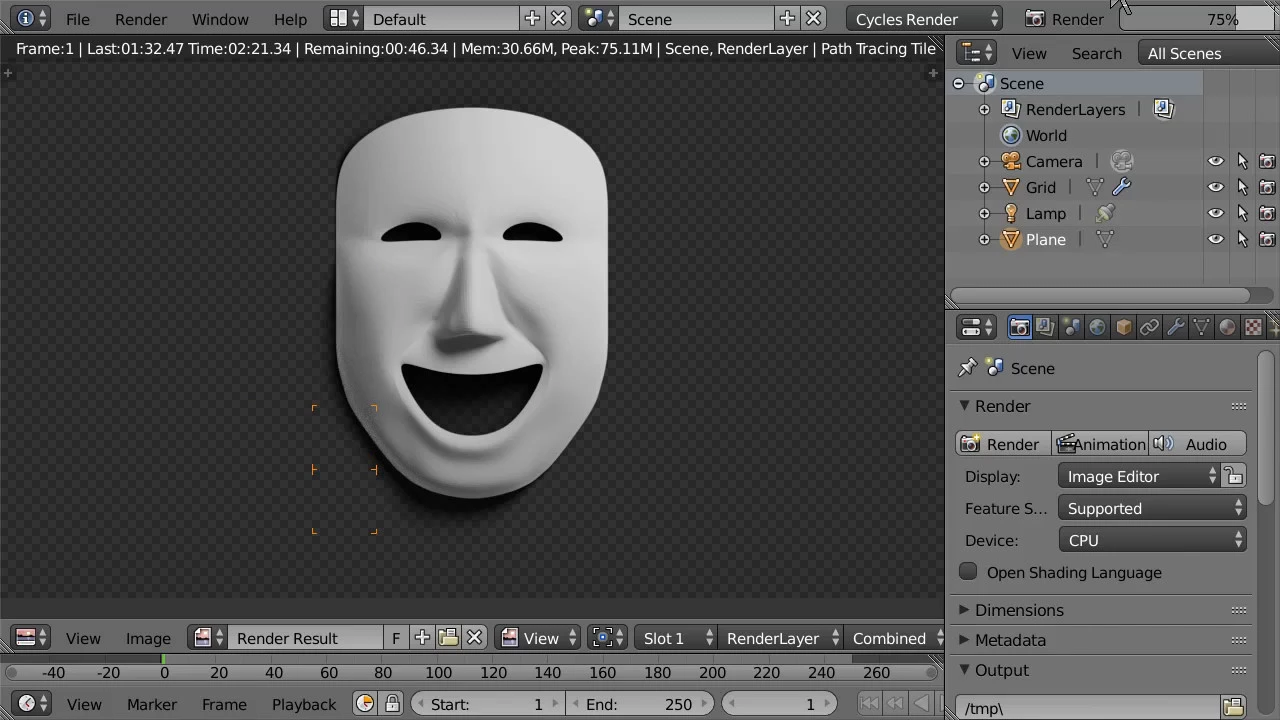Open the Render menu in top bar

[x=141, y=19]
